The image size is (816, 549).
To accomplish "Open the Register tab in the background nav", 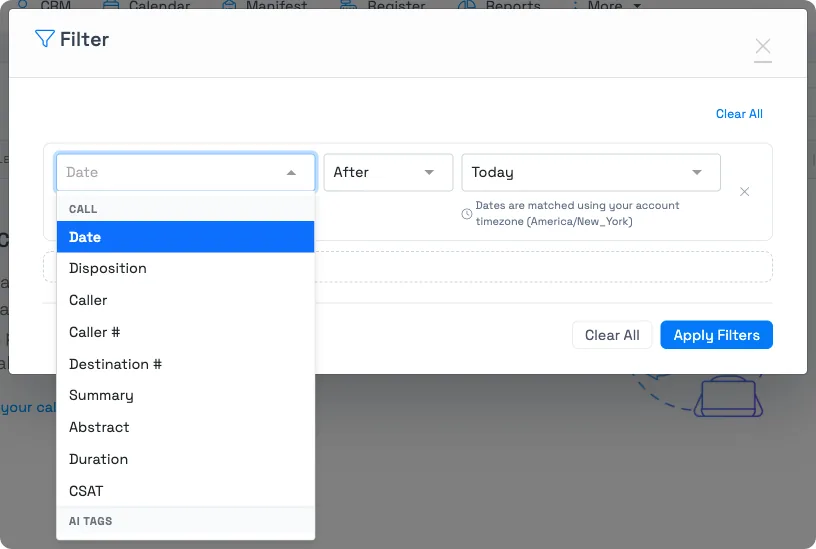I will tap(382, 6).
